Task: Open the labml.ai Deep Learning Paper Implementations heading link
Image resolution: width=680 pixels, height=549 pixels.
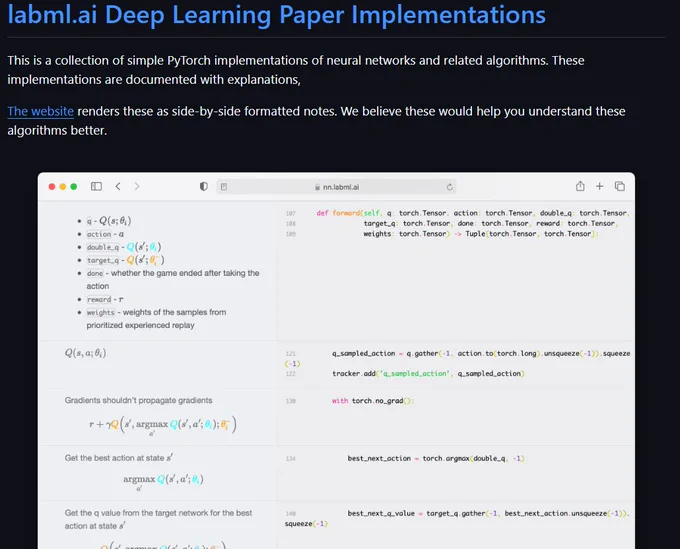Action: 277,14
